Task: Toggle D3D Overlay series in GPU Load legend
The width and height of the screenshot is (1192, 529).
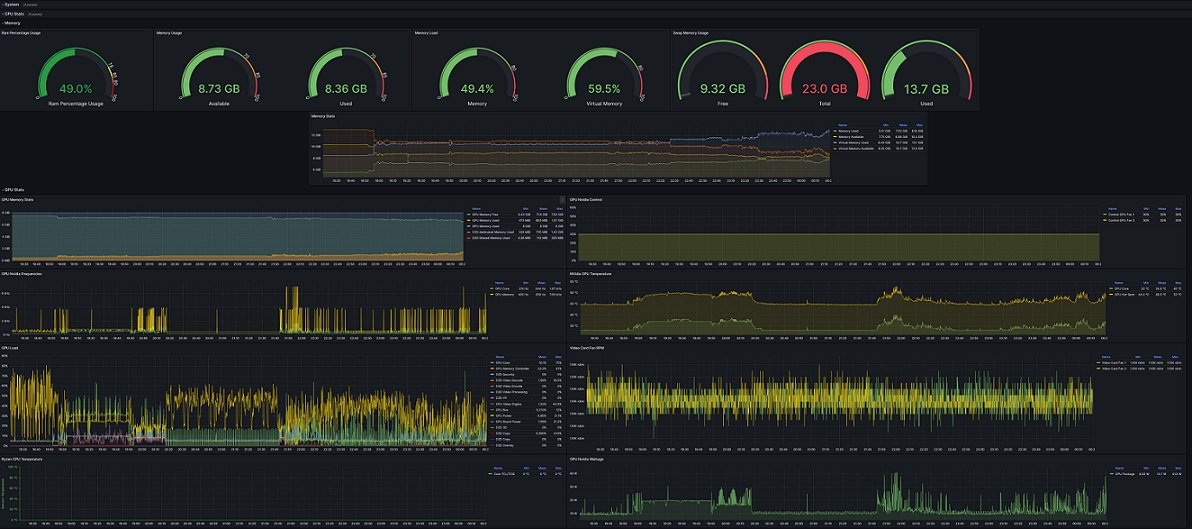Action: (x=505, y=445)
